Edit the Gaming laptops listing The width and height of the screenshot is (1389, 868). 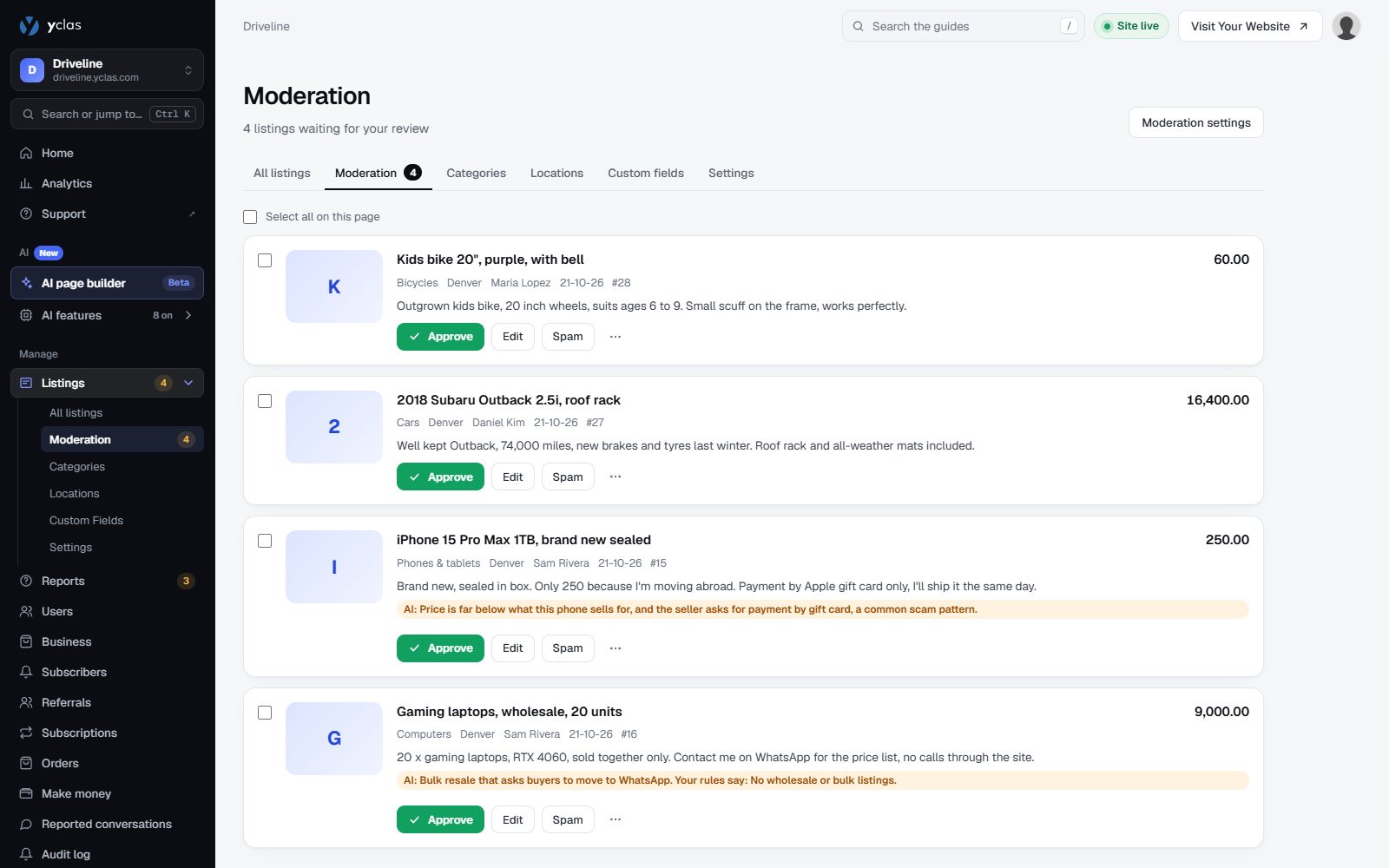513,819
